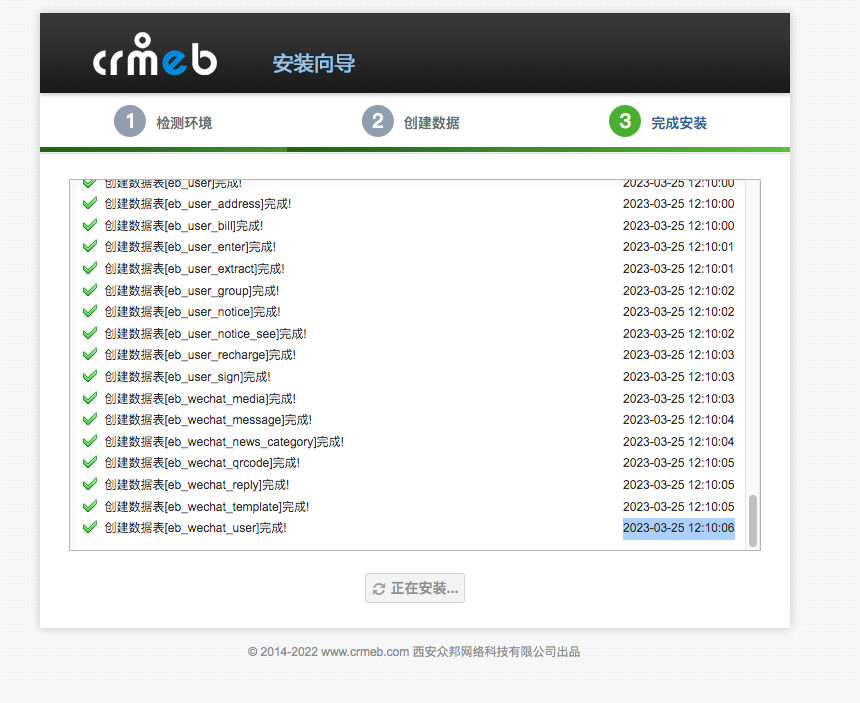The image size is (860, 703).
Task: Click refresh icon in 正在安装 button
Action: 379,589
